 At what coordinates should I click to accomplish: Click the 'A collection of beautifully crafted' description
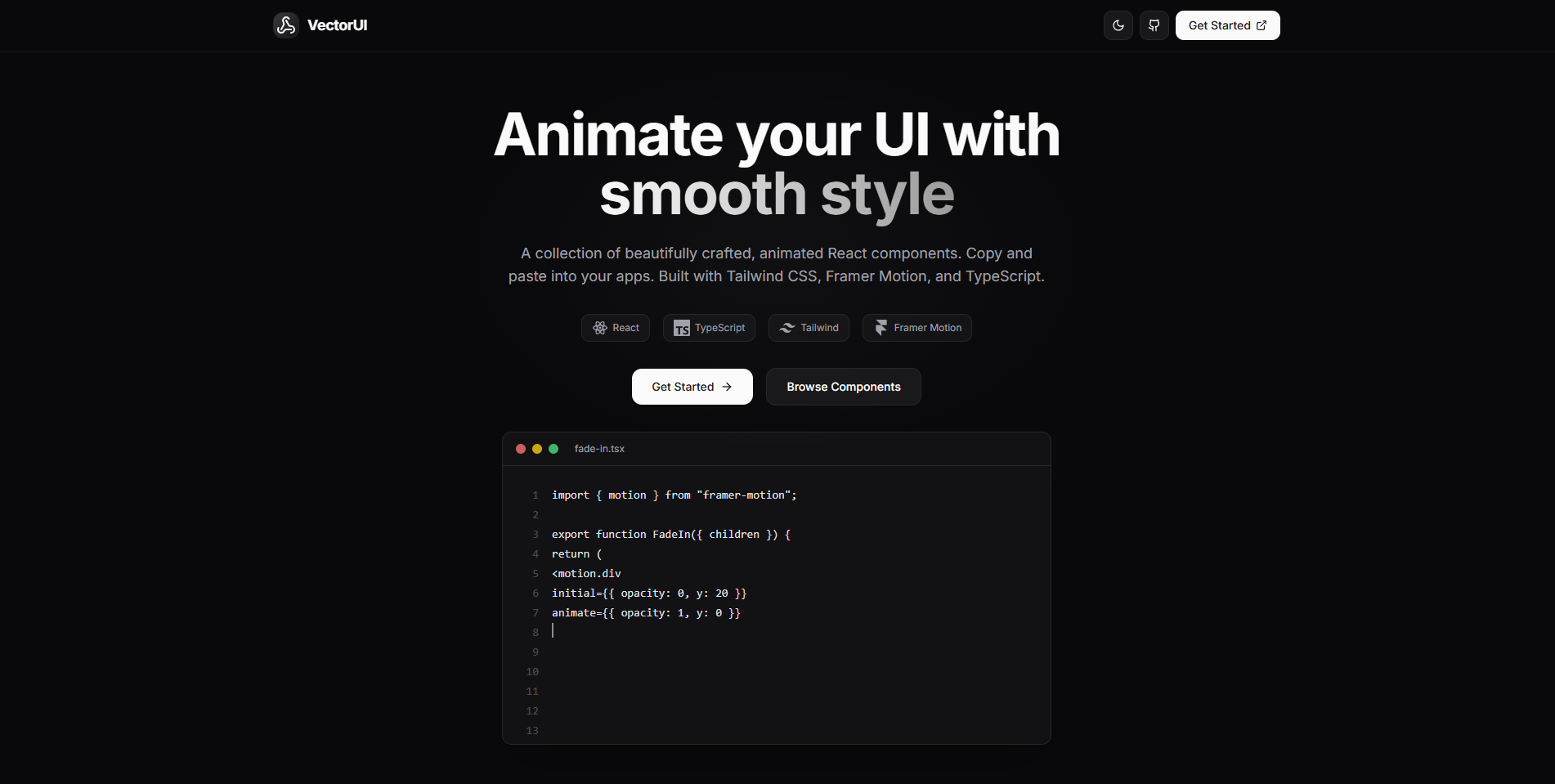pyautogui.click(x=777, y=265)
